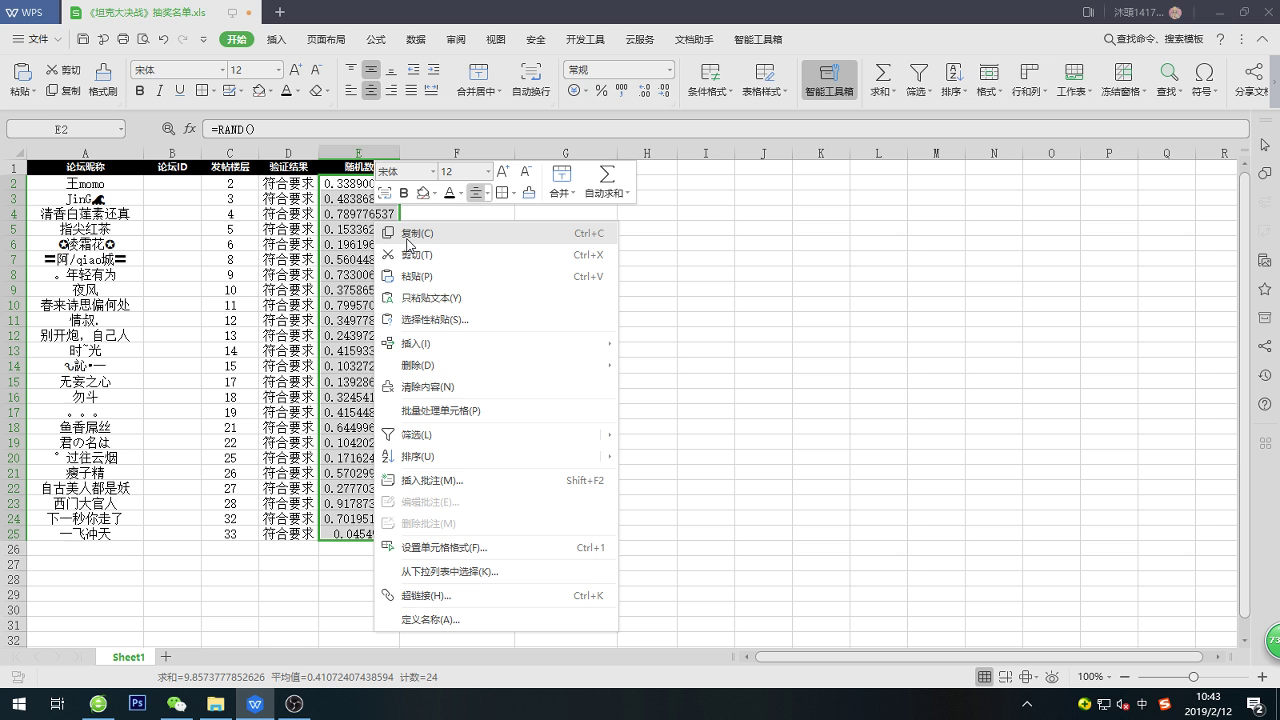1280x720 pixels.
Task: Toggle Italic formatting in the ribbon
Action: pyautogui.click(x=160, y=91)
